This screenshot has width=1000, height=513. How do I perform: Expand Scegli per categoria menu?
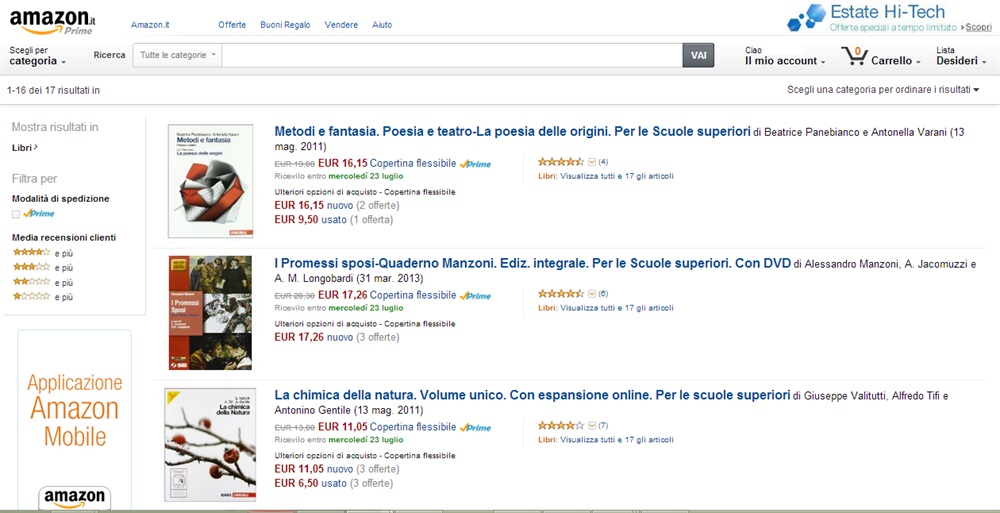tap(38, 56)
